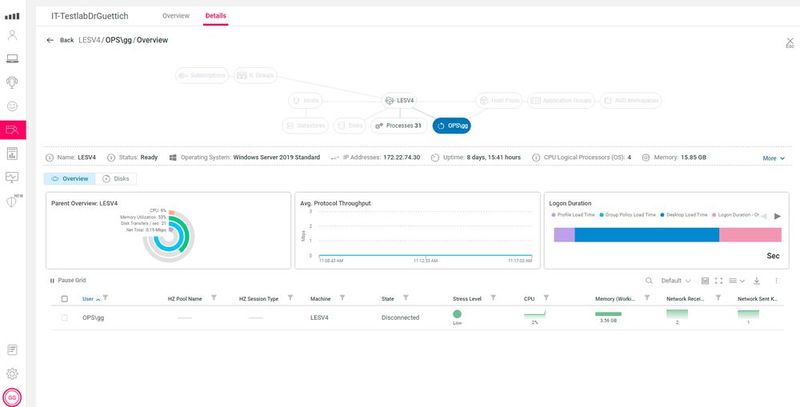Viewport: 800px width, 407px height.
Task: Click filter icon on CPU column
Action: click(546, 298)
